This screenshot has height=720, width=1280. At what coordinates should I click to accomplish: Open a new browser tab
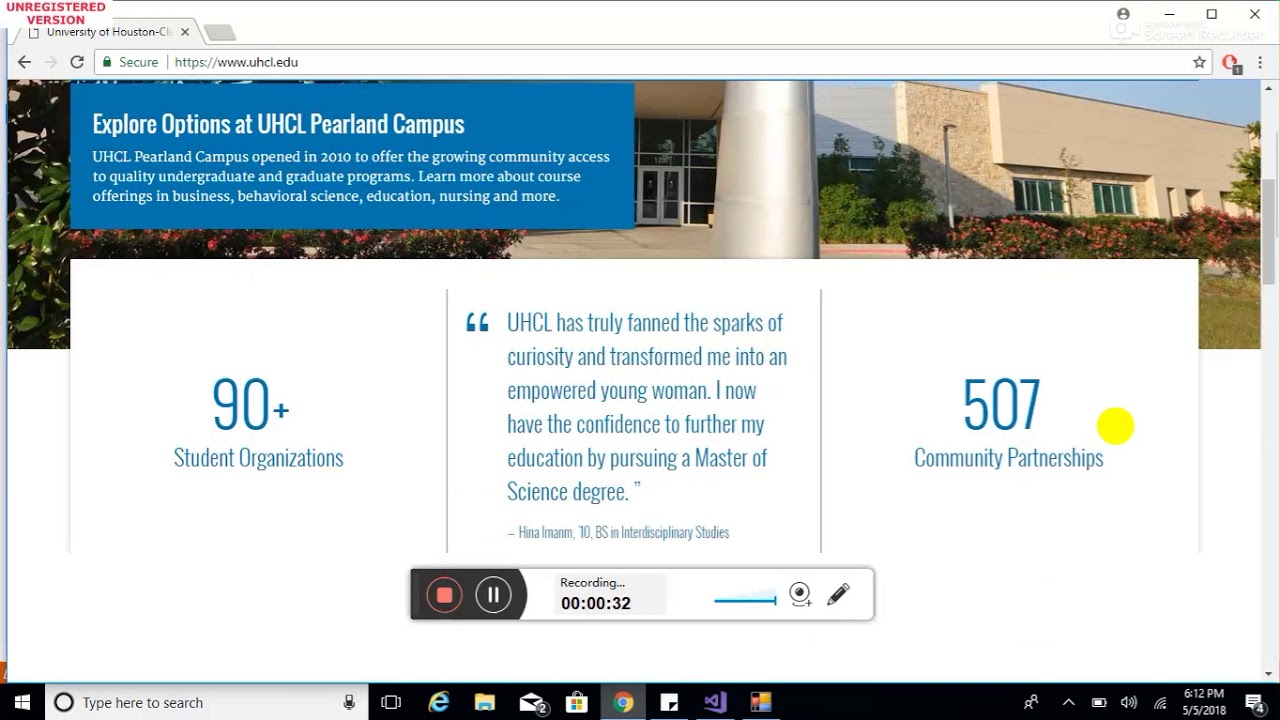tap(220, 33)
